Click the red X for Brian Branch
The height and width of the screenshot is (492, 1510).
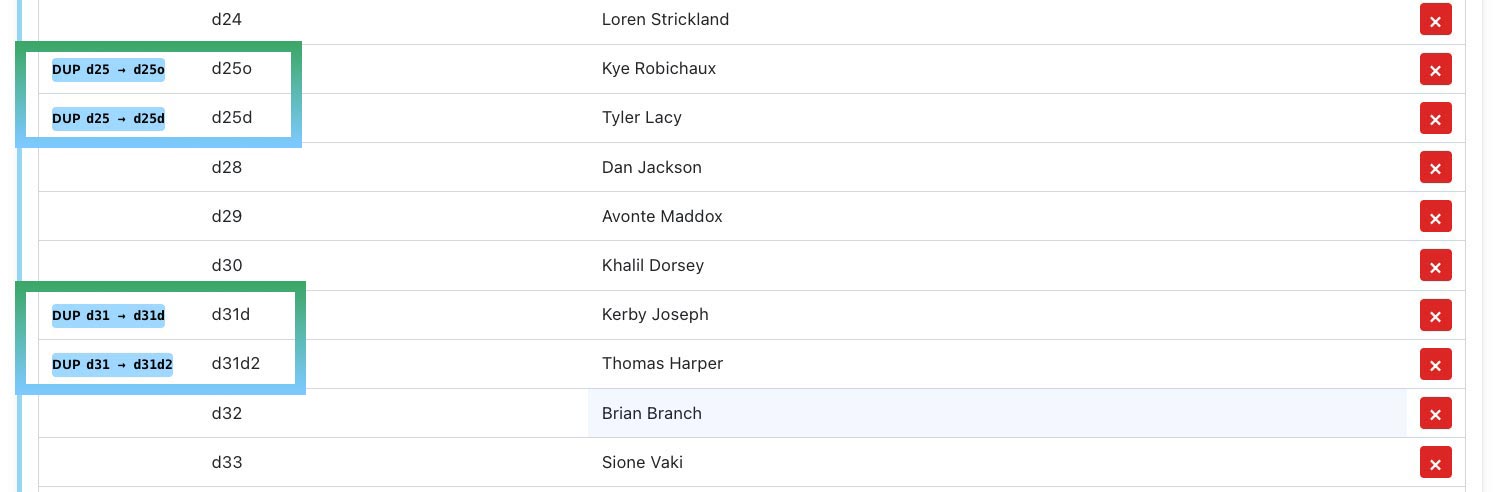click(1435, 413)
